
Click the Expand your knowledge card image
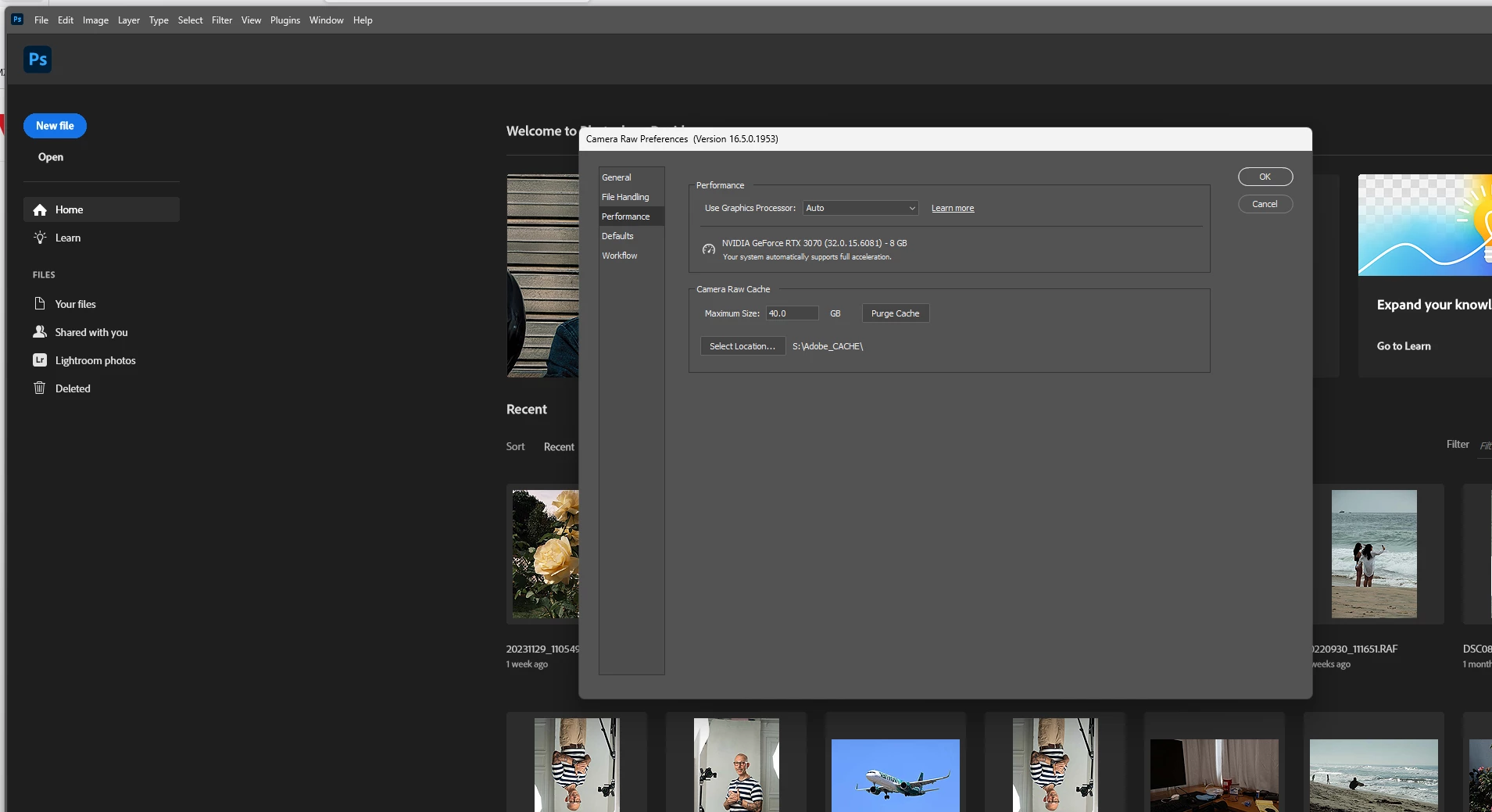pyautogui.click(x=1425, y=225)
